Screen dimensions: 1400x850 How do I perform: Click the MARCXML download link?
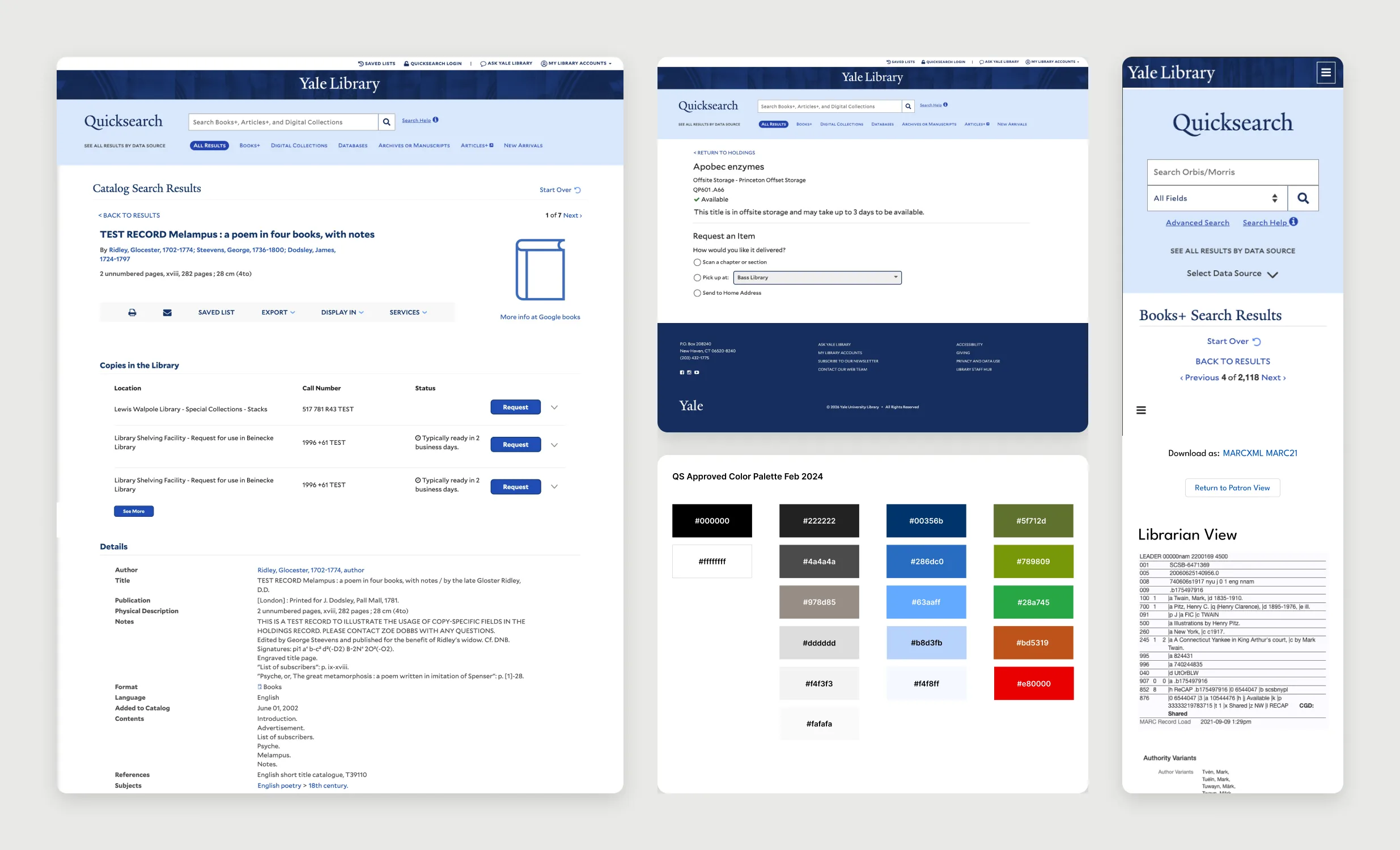pyautogui.click(x=1242, y=453)
